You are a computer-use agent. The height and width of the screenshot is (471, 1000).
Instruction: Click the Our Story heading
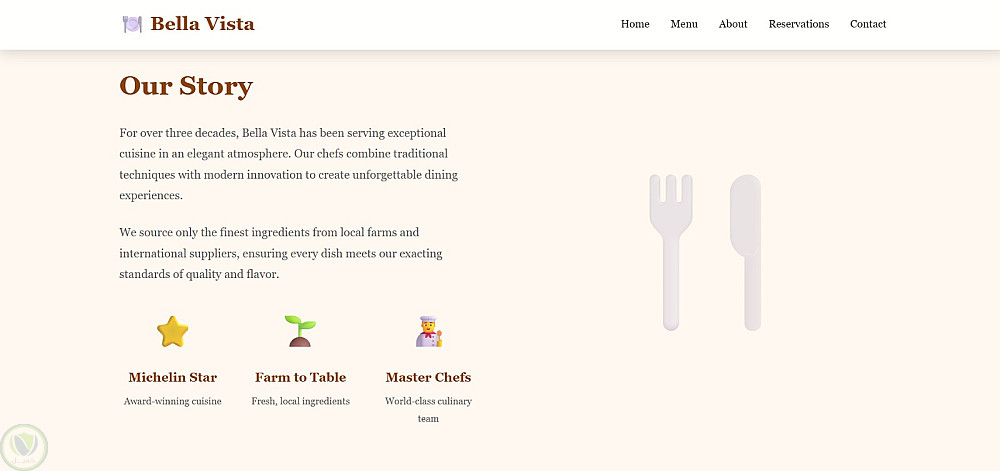tap(186, 86)
